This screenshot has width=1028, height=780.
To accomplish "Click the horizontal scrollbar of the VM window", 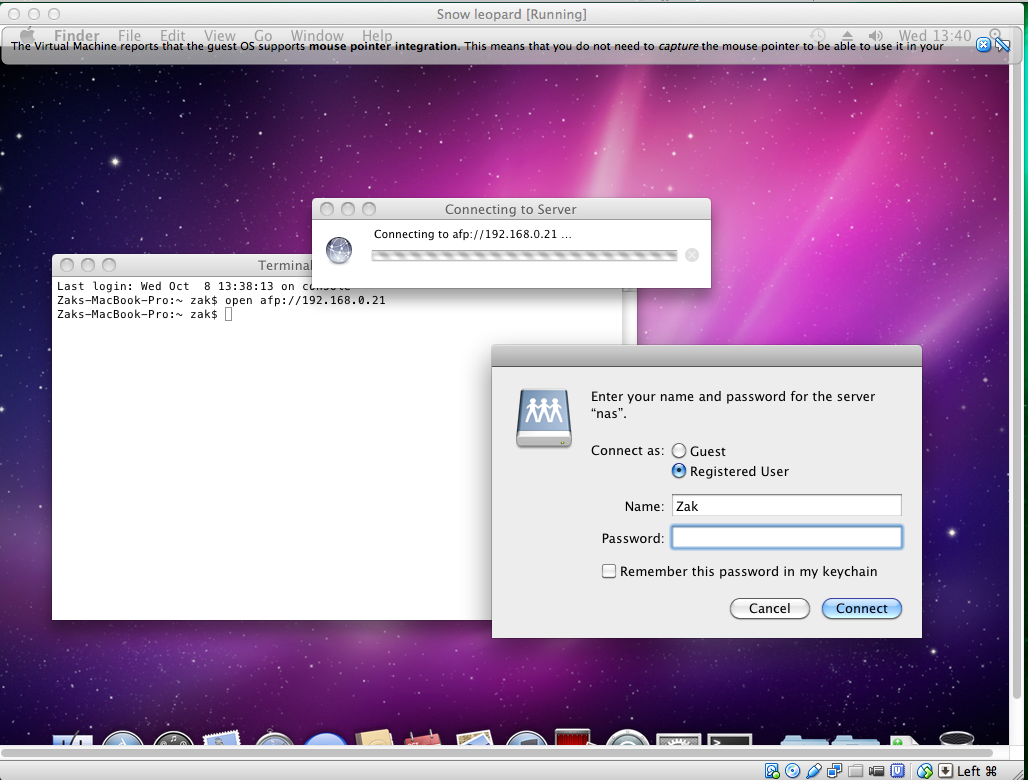I will 498,753.
